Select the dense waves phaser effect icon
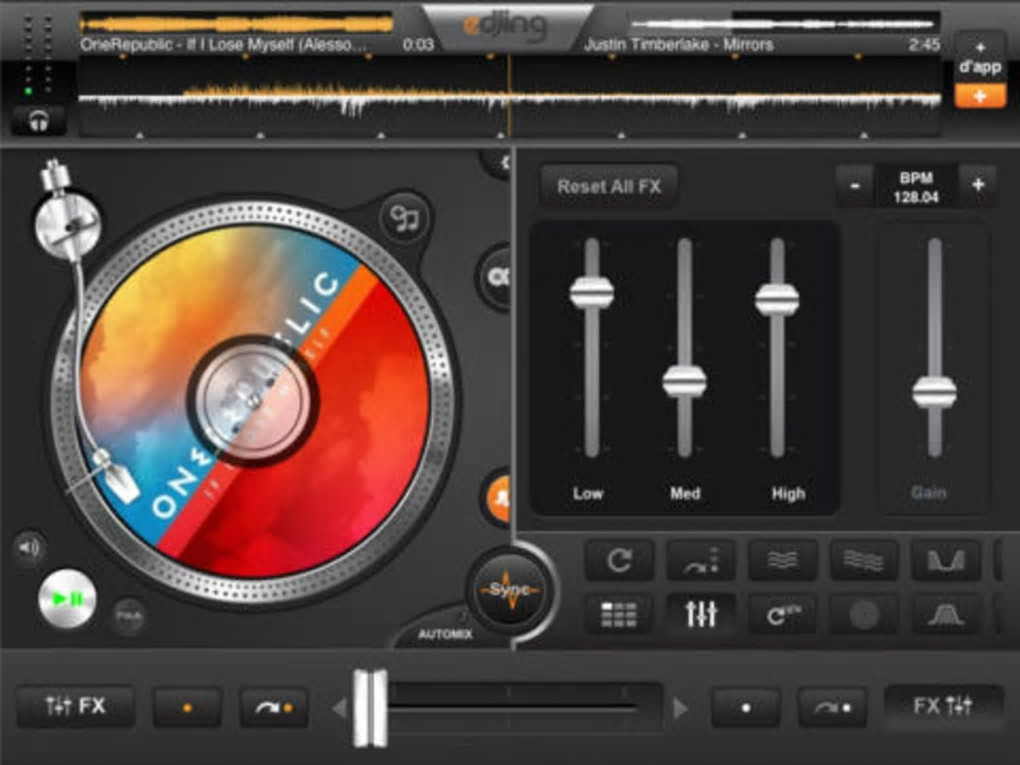1020x765 pixels. tap(864, 560)
